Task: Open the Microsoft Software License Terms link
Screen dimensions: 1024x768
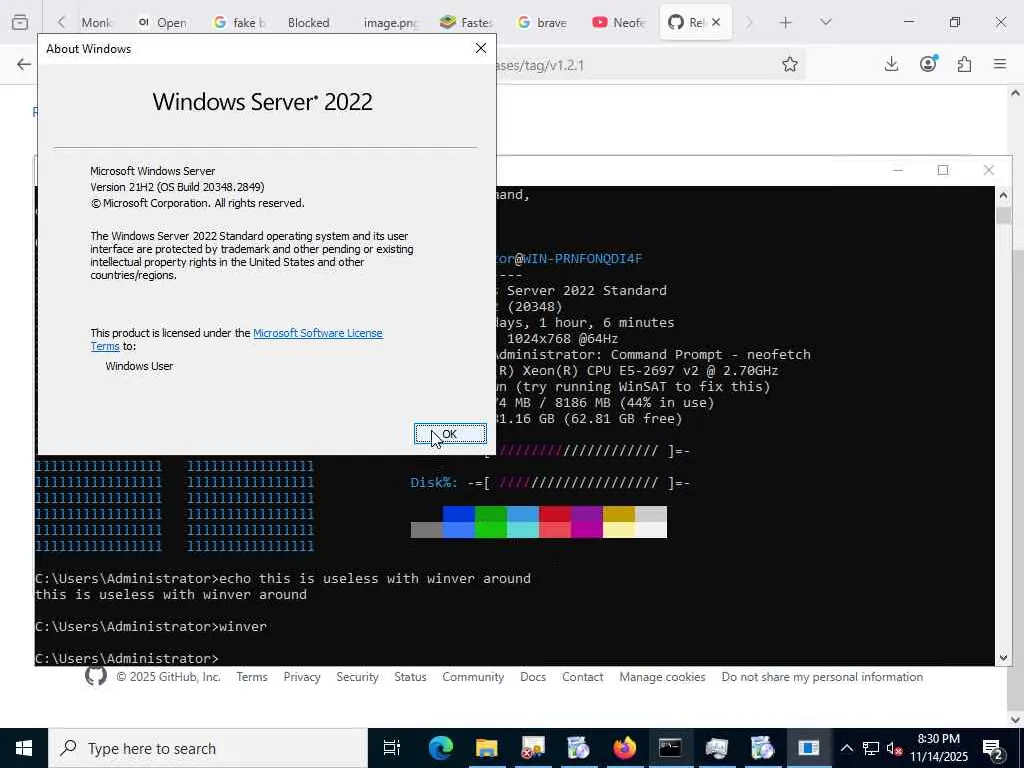Action: pos(317,333)
